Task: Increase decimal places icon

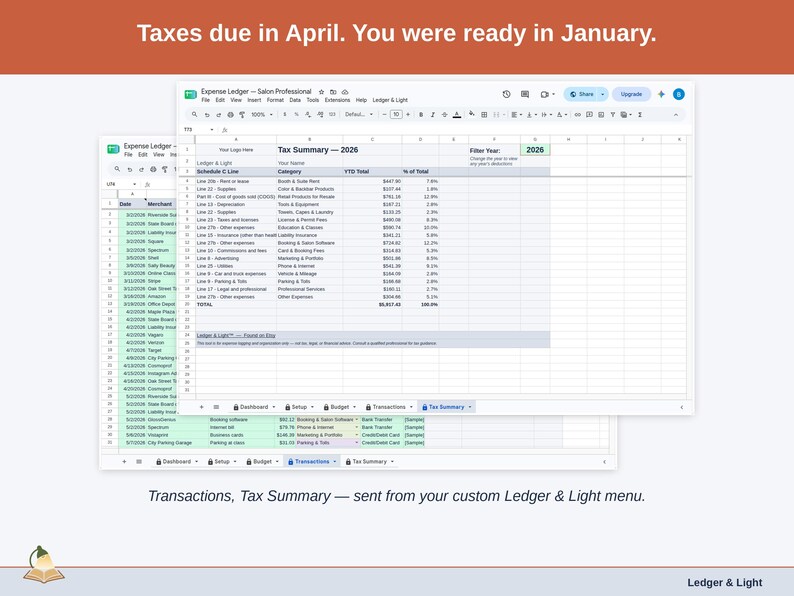Action: pyautogui.click(x=320, y=114)
